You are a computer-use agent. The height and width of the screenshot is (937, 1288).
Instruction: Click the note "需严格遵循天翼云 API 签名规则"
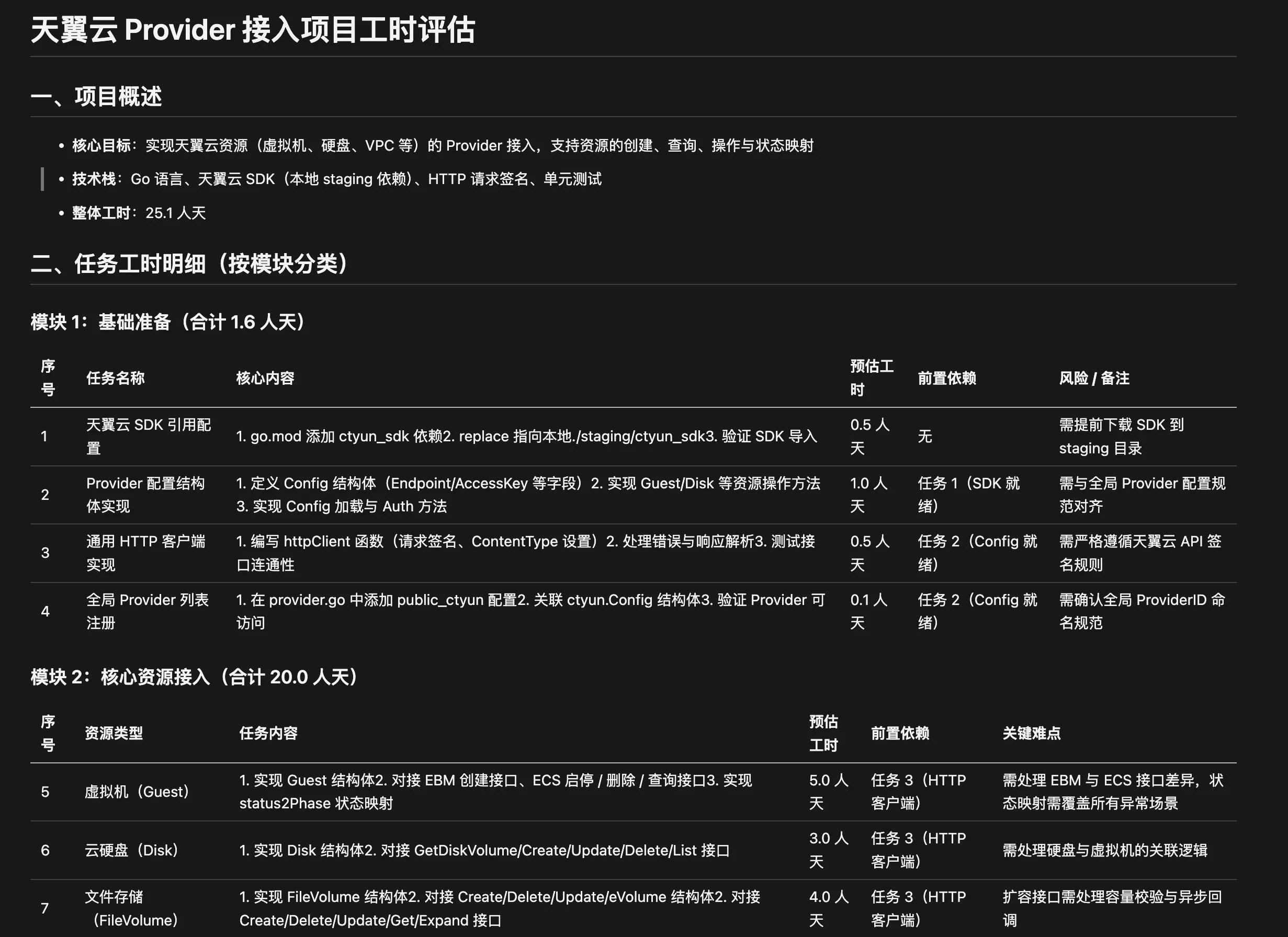(x=1140, y=553)
